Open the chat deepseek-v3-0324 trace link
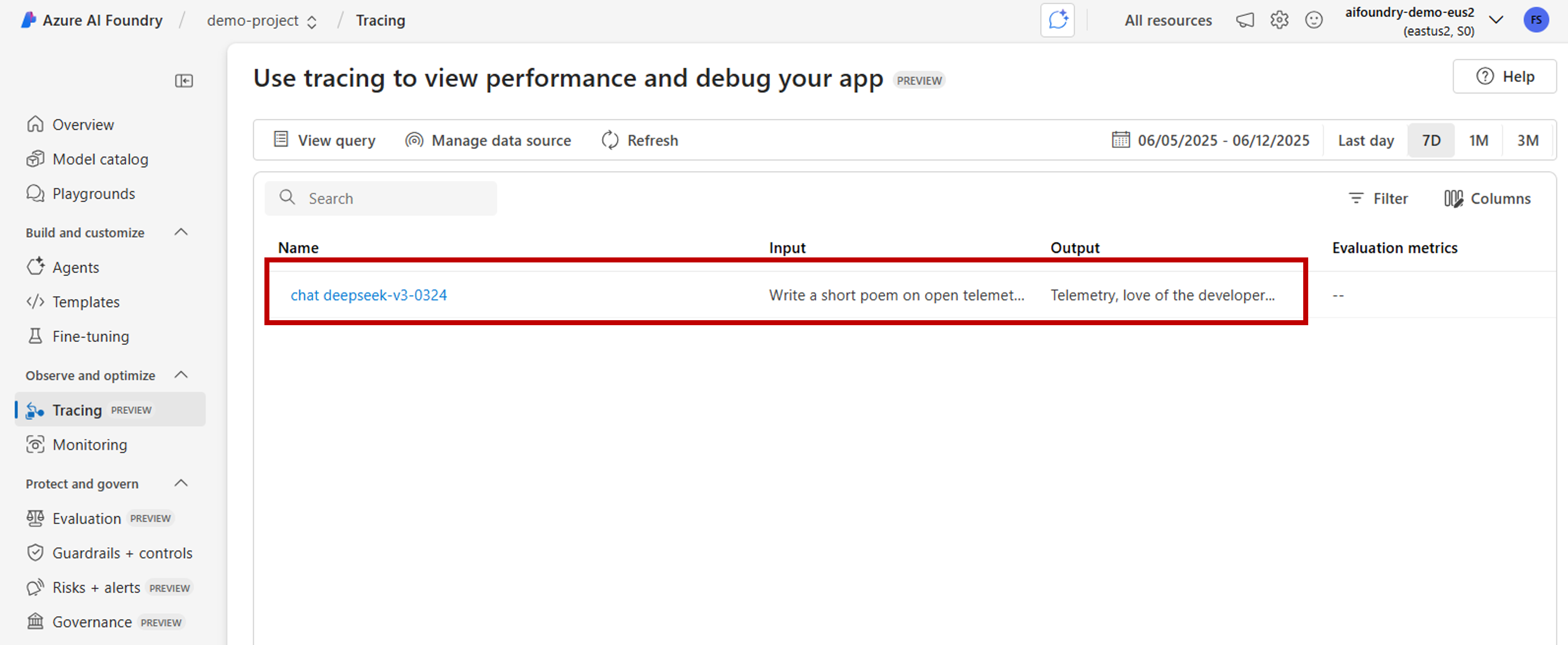The image size is (1568, 645). point(368,295)
